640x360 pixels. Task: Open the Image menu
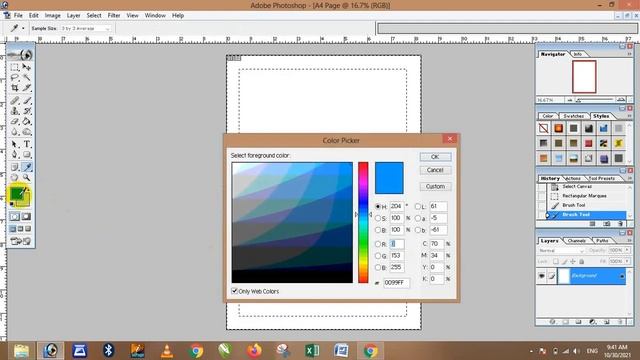pos(52,16)
